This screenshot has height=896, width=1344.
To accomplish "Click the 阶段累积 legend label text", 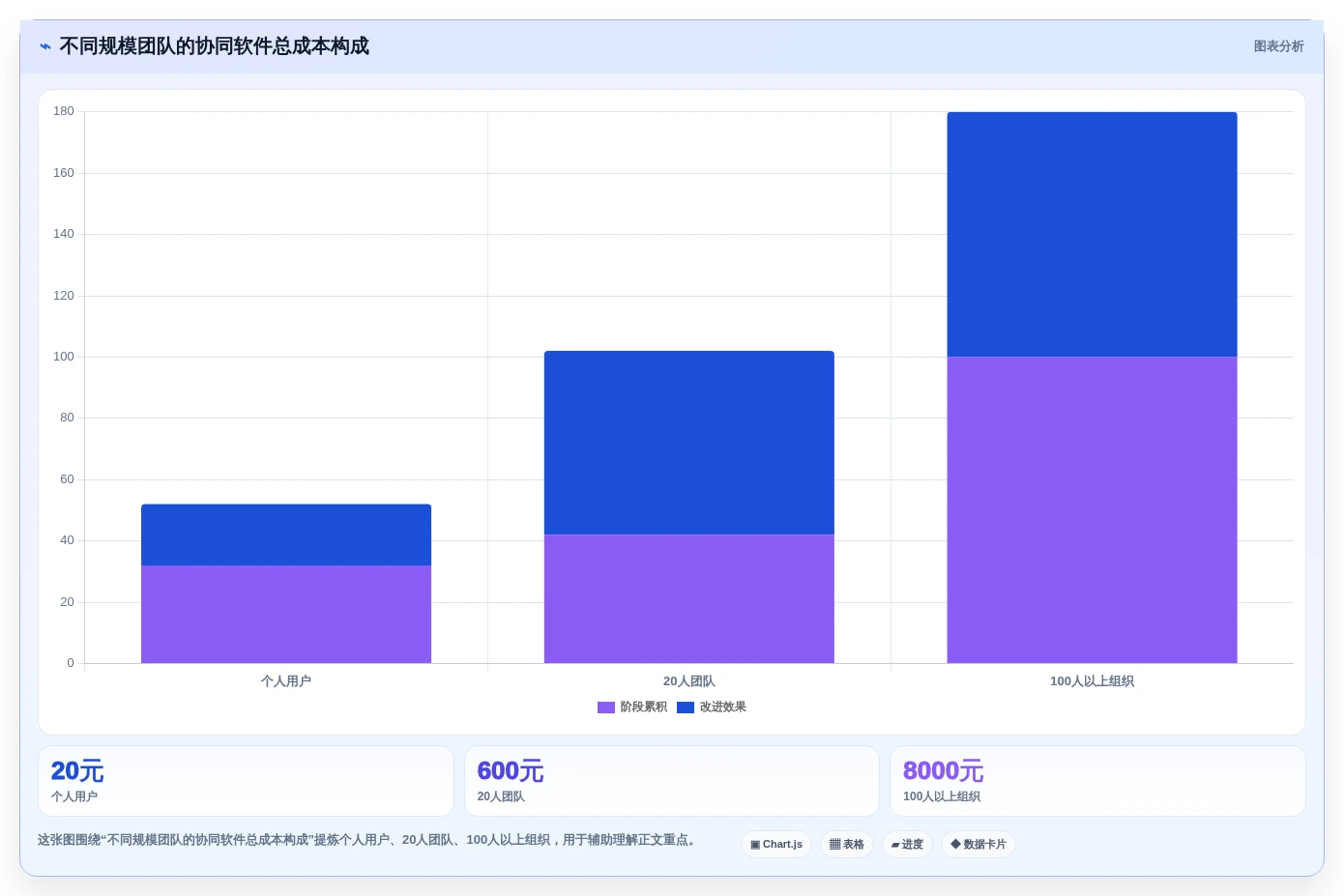I will pyautogui.click(x=644, y=708).
